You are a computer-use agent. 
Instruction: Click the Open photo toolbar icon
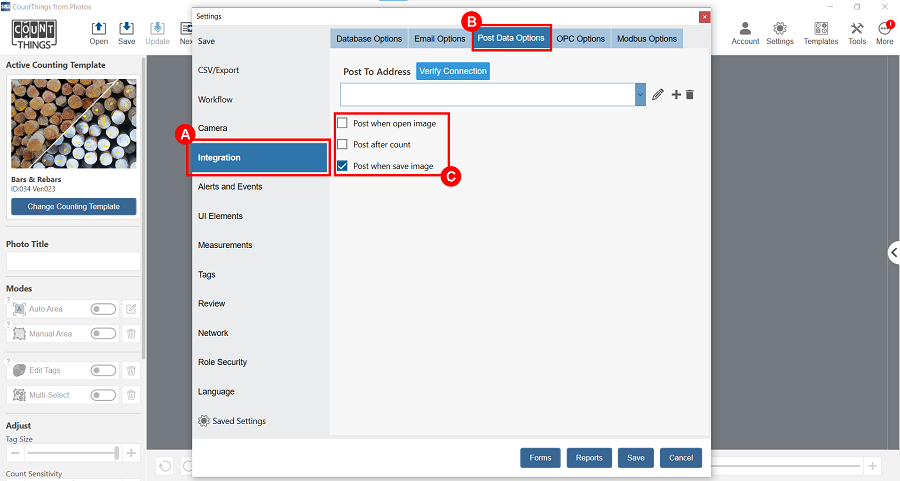tap(99, 33)
